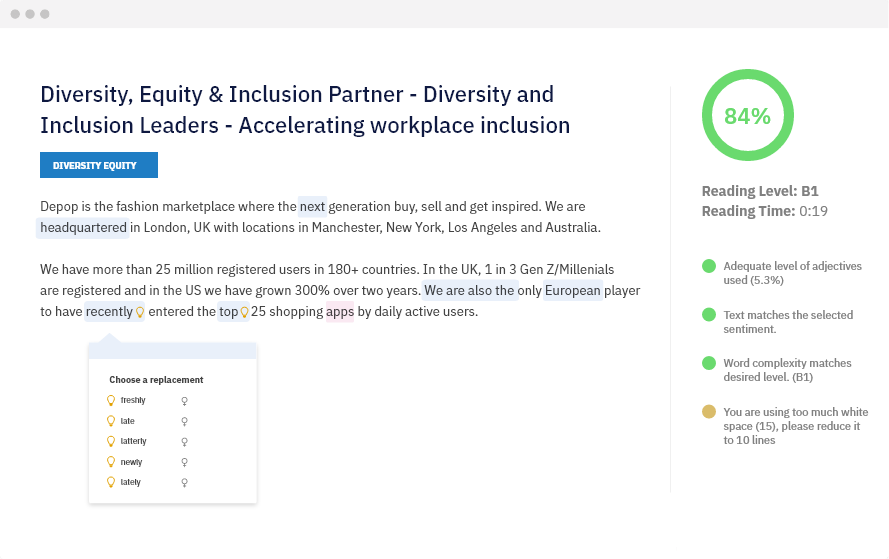Click the first window control dot

(x=15, y=14)
